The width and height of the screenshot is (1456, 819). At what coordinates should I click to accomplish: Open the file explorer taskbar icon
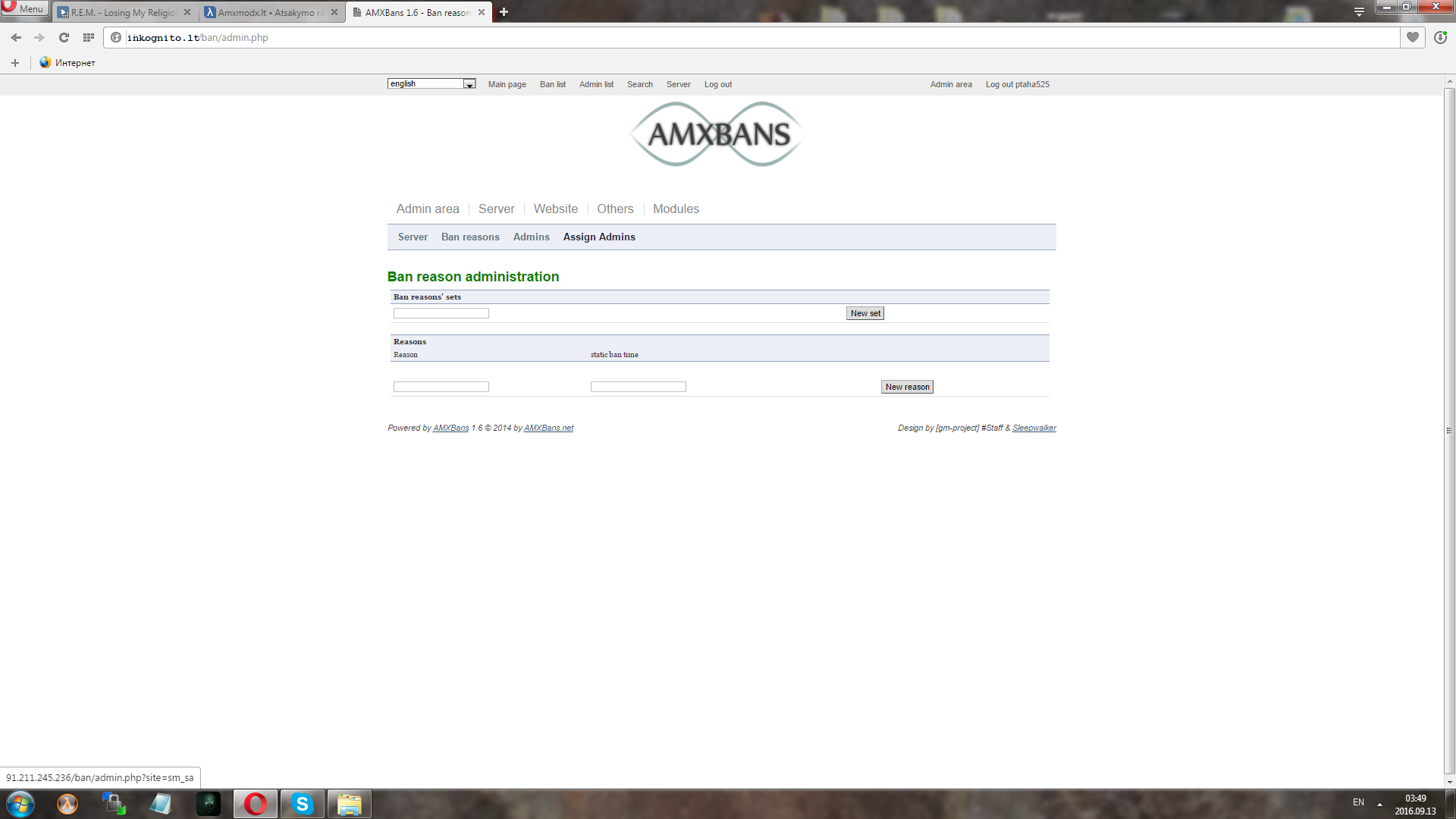click(350, 804)
